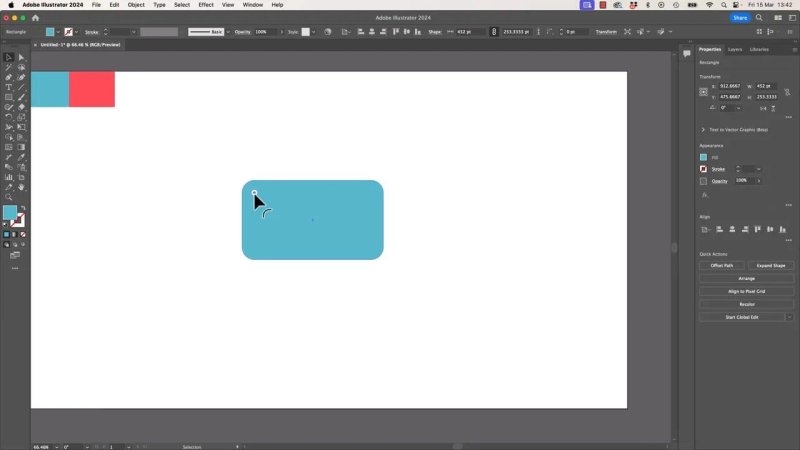The width and height of the screenshot is (800, 450).
Task: Expand Text to Vector Graphic (Beta) section
Action: pos(703,130)
